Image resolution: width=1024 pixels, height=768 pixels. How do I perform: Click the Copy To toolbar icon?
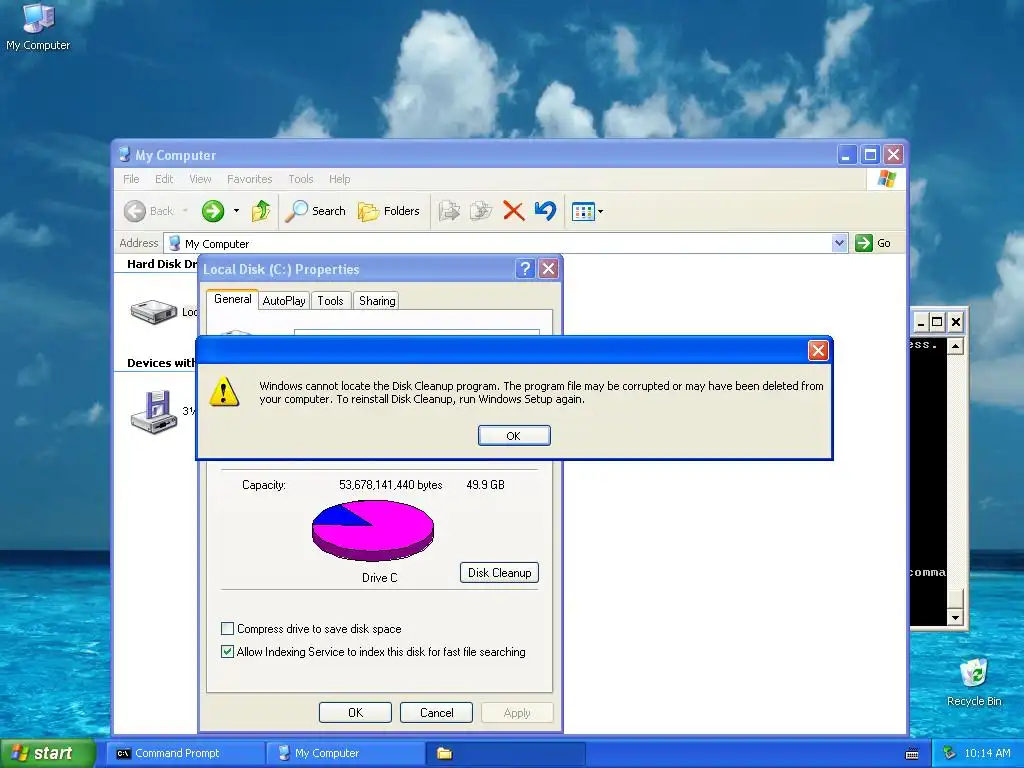tap(481, 211)
